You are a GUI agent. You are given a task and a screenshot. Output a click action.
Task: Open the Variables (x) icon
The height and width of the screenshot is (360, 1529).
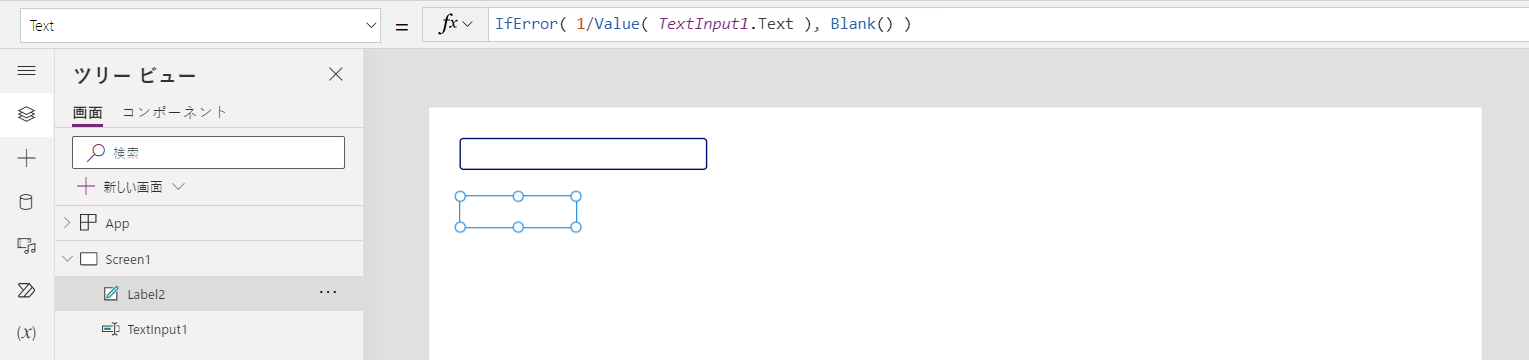point(27,332)
